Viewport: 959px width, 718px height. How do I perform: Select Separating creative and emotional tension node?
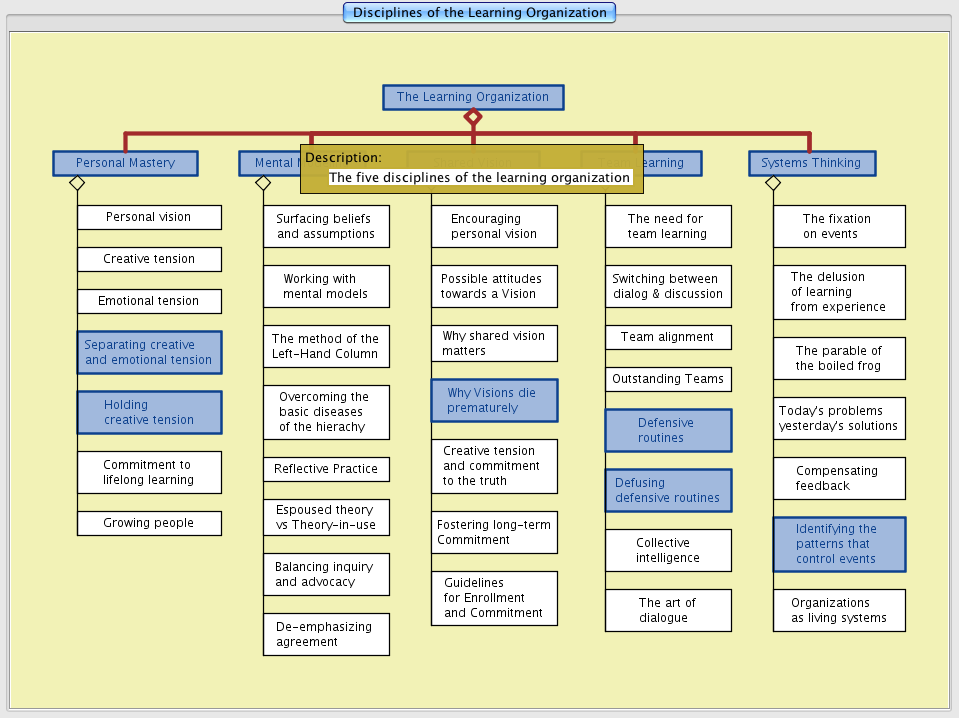149,352
